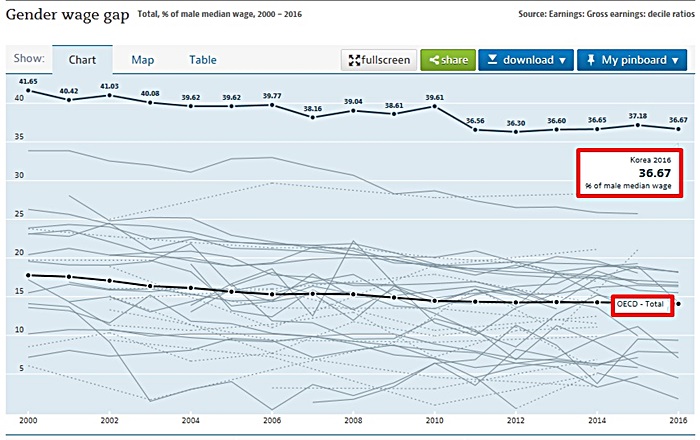
Task: Click the share icon symbol
Action: coord(434,60)
